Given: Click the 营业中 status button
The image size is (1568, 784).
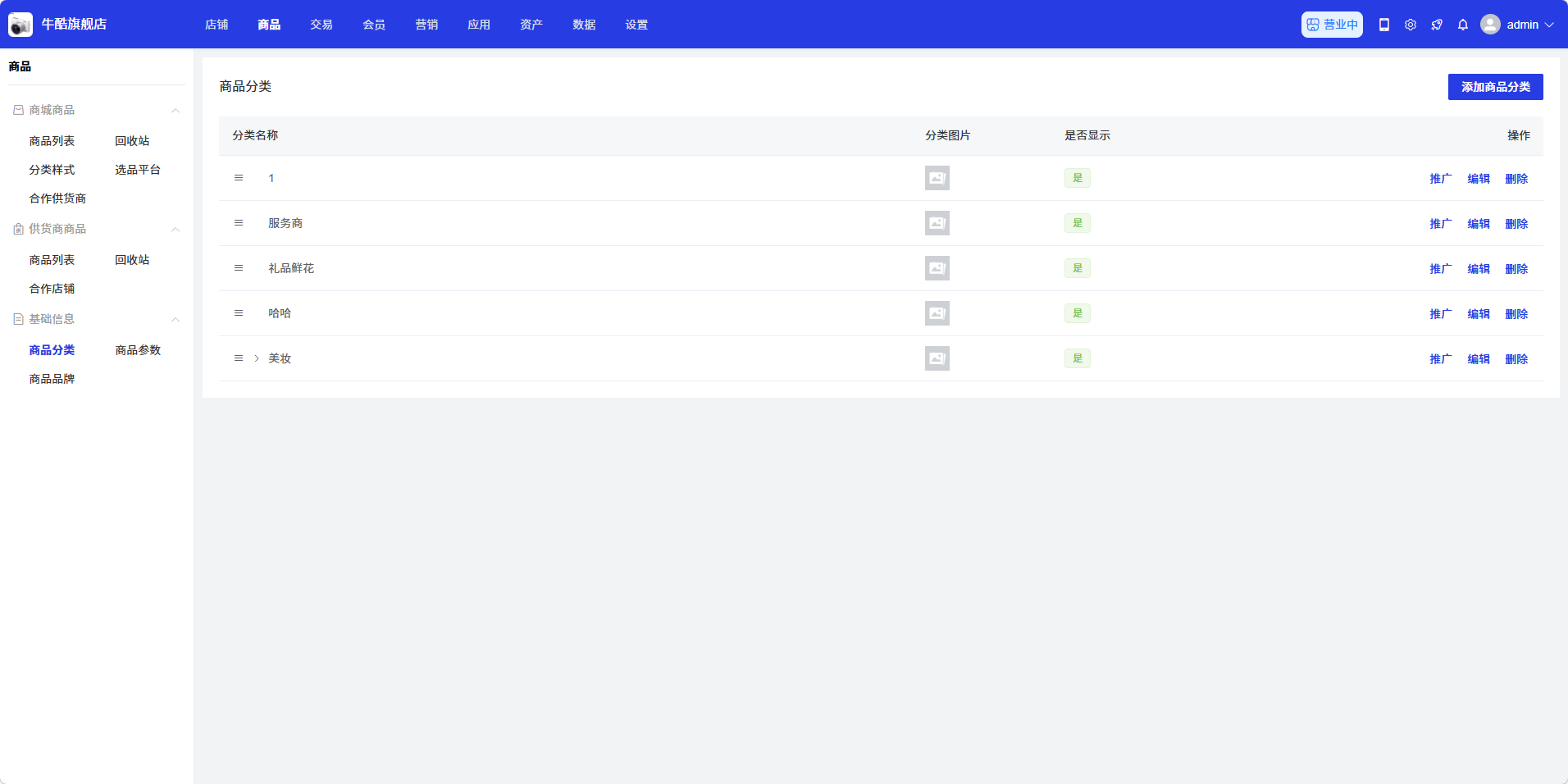Looking at the screenshot, I should point(1332,25).
